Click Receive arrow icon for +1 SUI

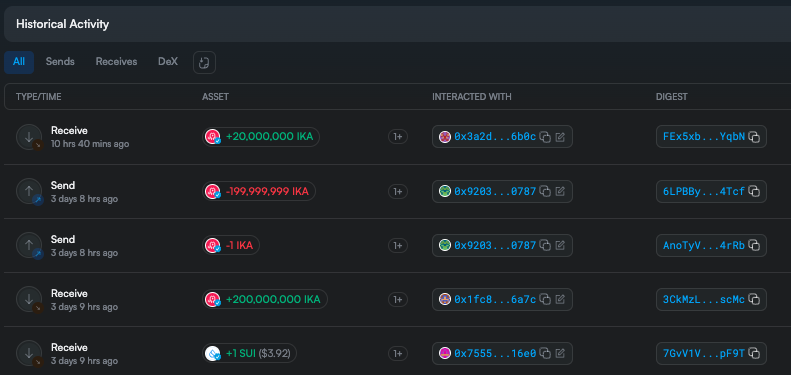click(x=29, y=353)
